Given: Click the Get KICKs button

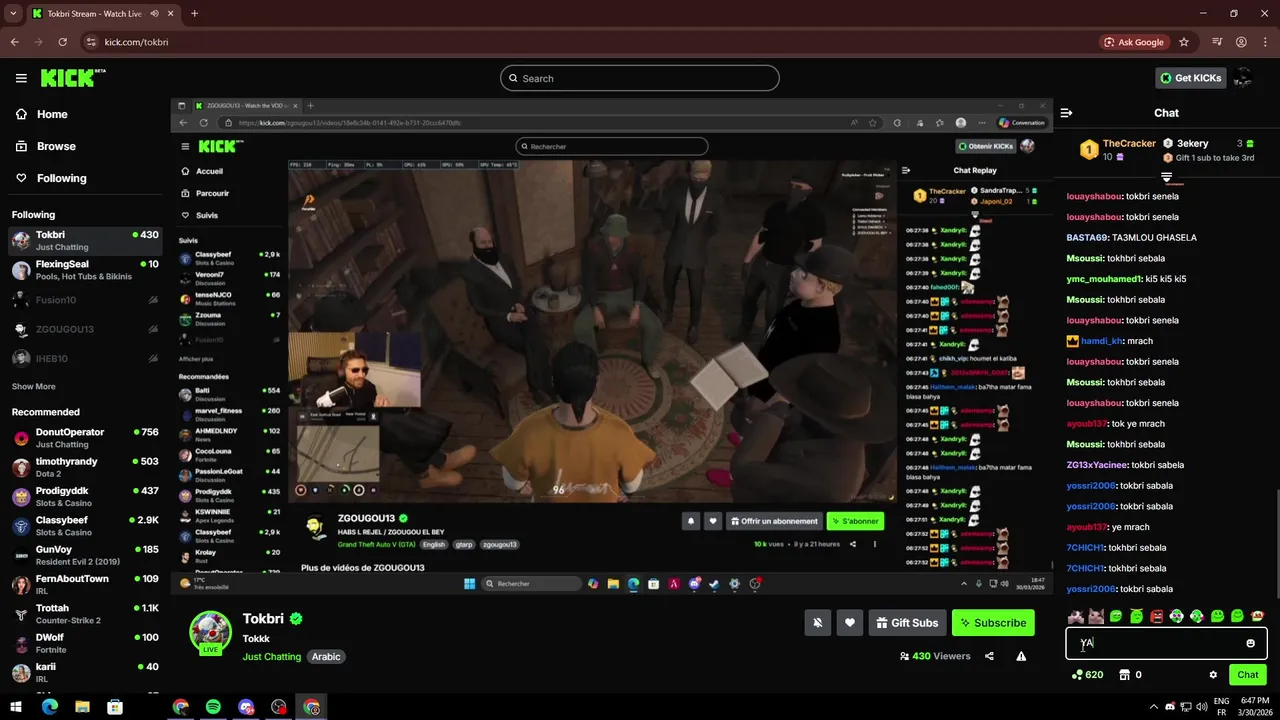Looking at the screenshot, I should [x=1190, y=78].
